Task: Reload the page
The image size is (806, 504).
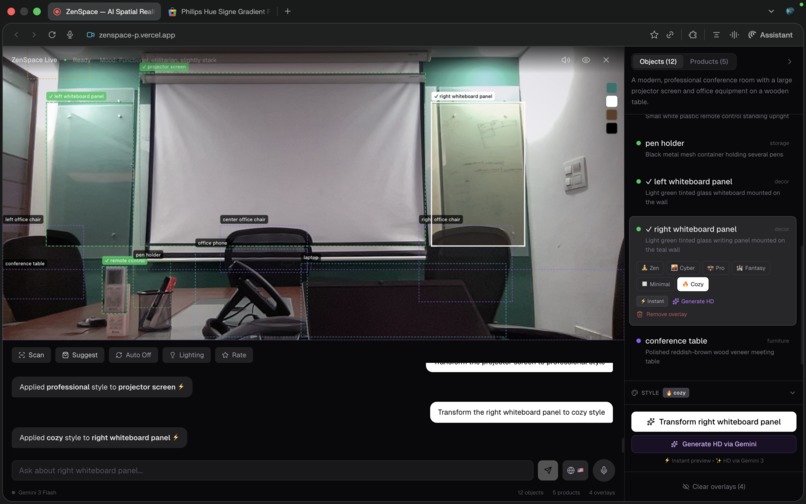Action: point(52,35)
